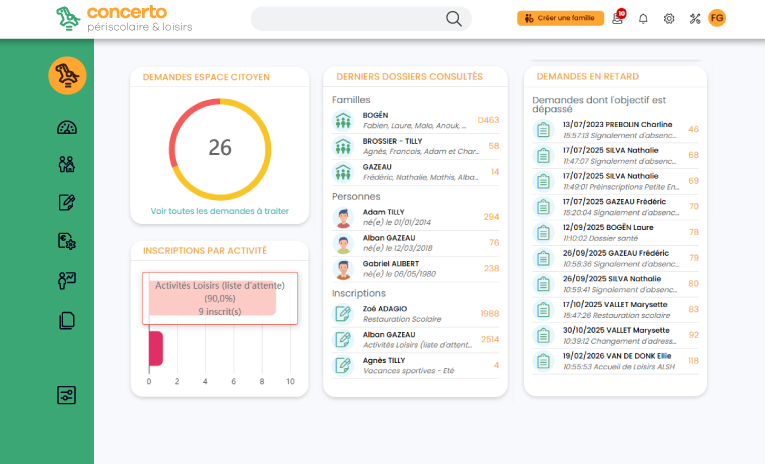This screenshot has height=464, width=765.
Task: Click the Créer une famille button
Action: point(561,18)
